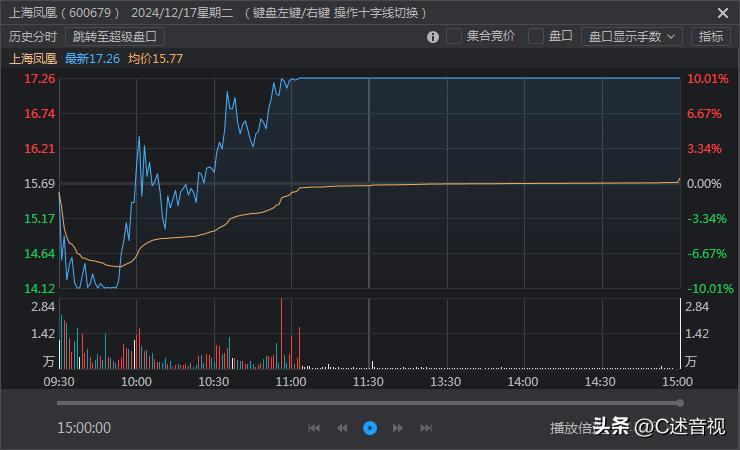Click 跳转至超级盘口 button
The width and height of the screenshot is (740, 450).
(115, 36)
